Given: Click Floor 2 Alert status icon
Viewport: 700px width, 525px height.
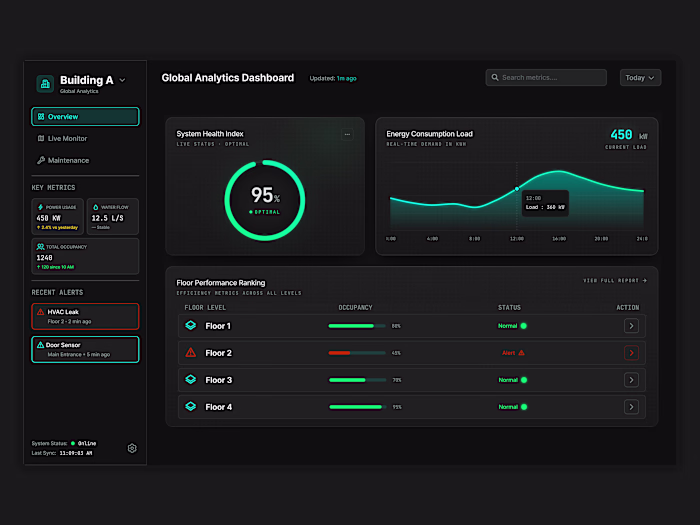Looking at the screenshot, I should coord(521,353).
